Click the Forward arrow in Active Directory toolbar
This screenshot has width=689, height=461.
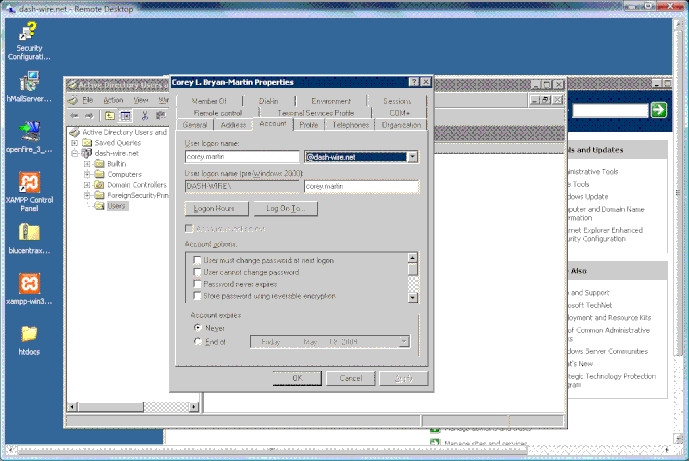[x=89, y=116]
